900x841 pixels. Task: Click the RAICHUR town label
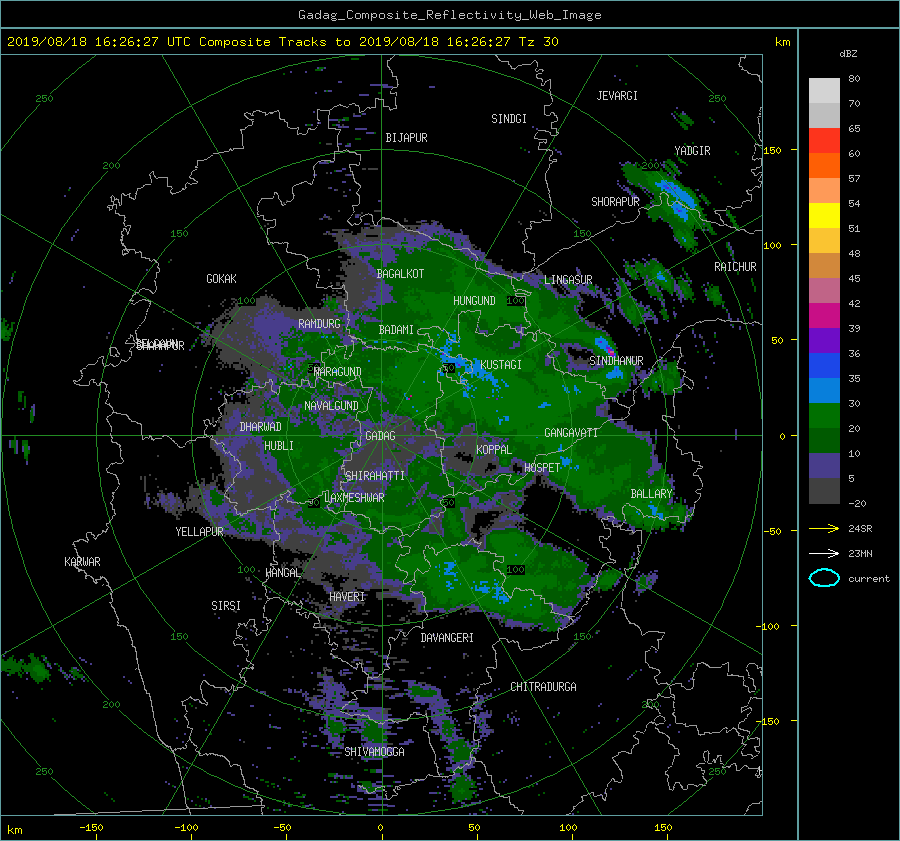pyautogui.click(x=735, y=267)
